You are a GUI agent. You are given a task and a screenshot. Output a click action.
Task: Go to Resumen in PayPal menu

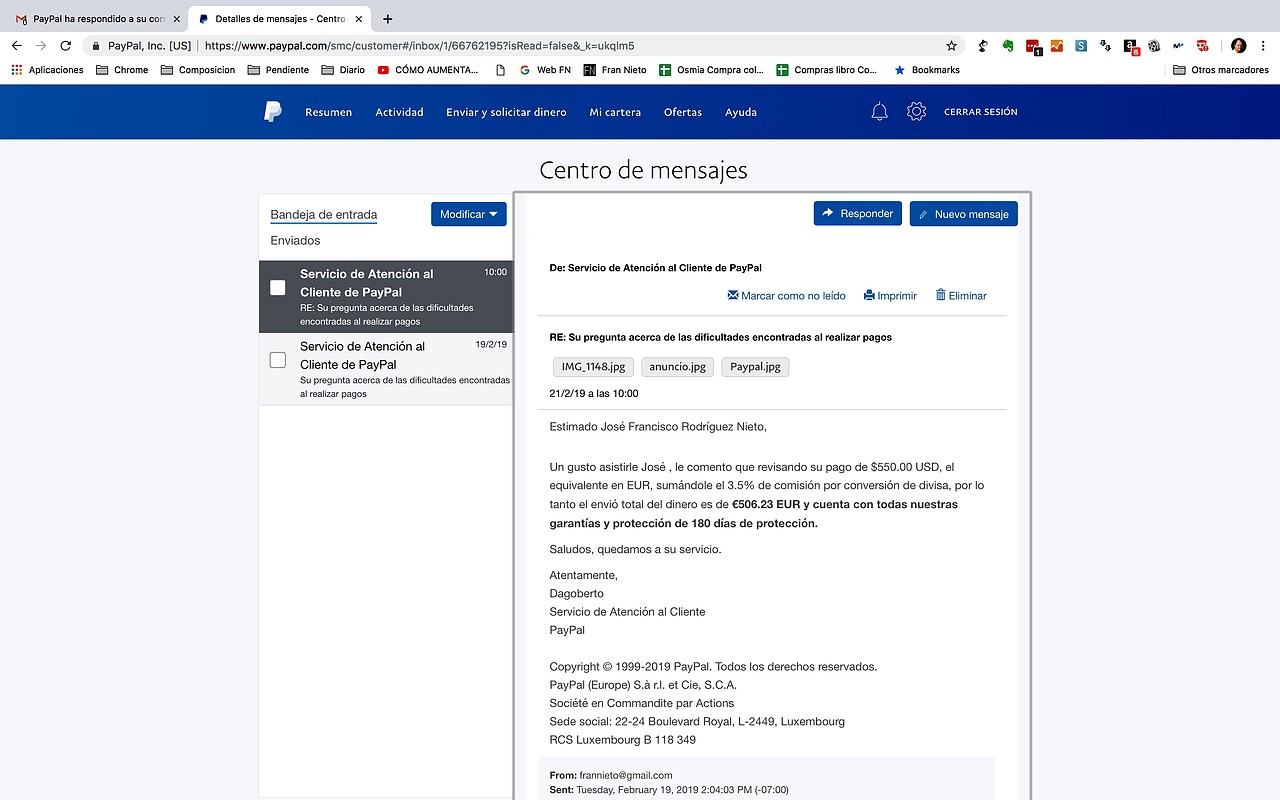coord(328,112)
